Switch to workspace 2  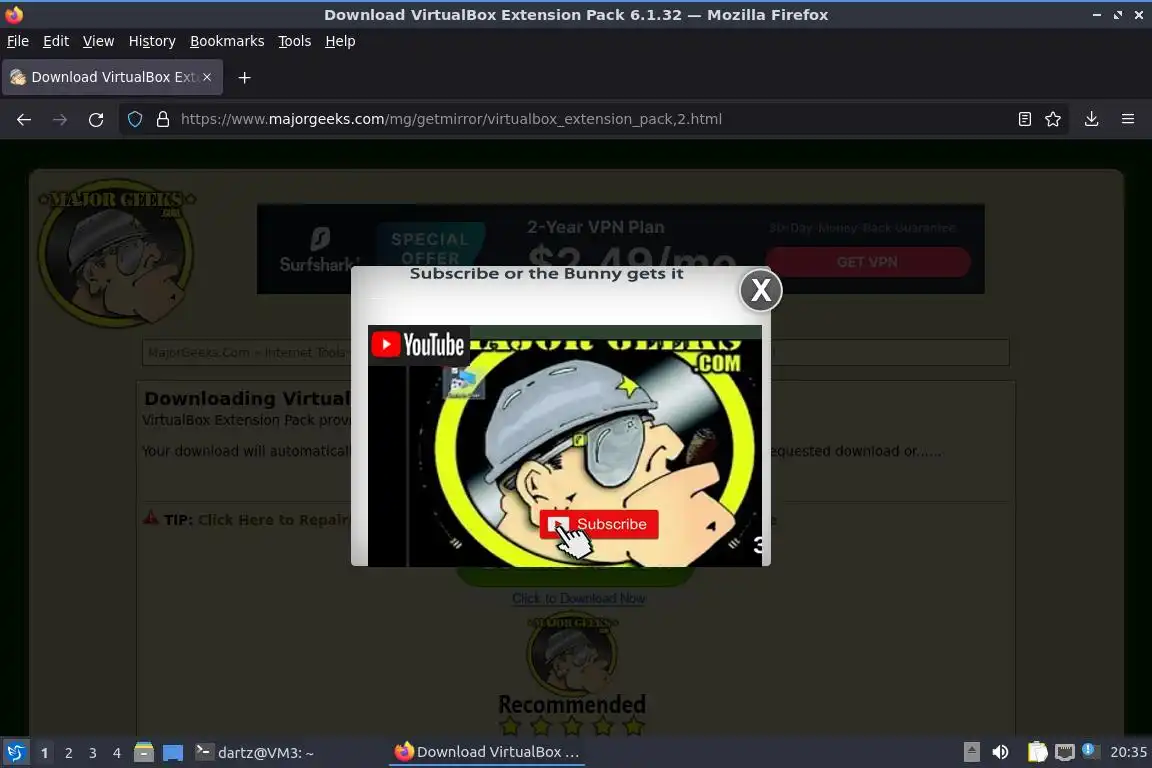tap(68, 753)
